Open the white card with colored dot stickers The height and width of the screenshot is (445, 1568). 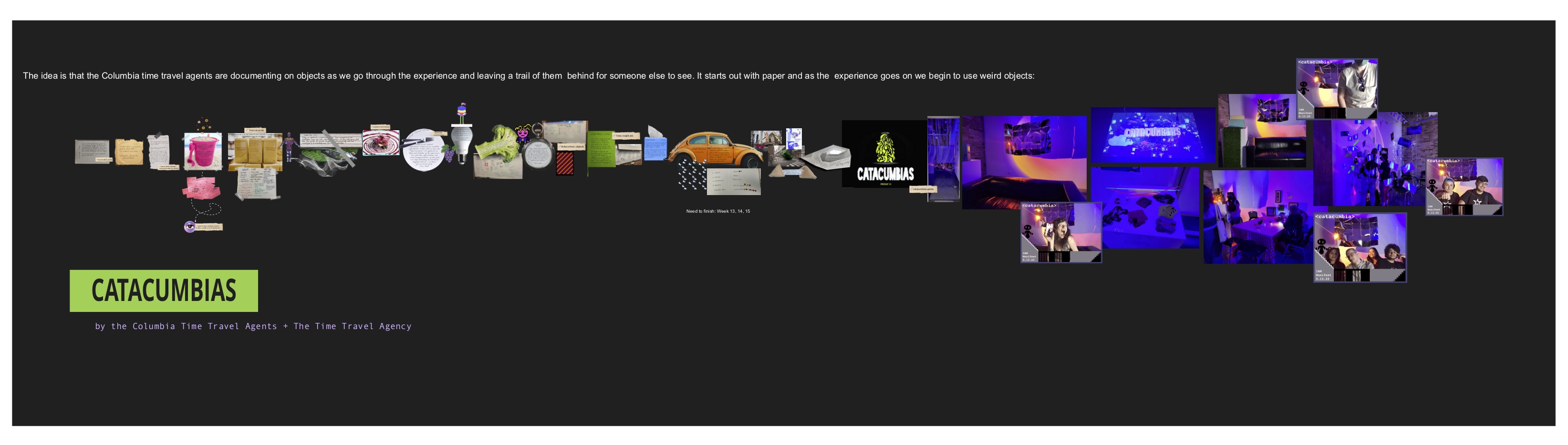click(734, 181)
